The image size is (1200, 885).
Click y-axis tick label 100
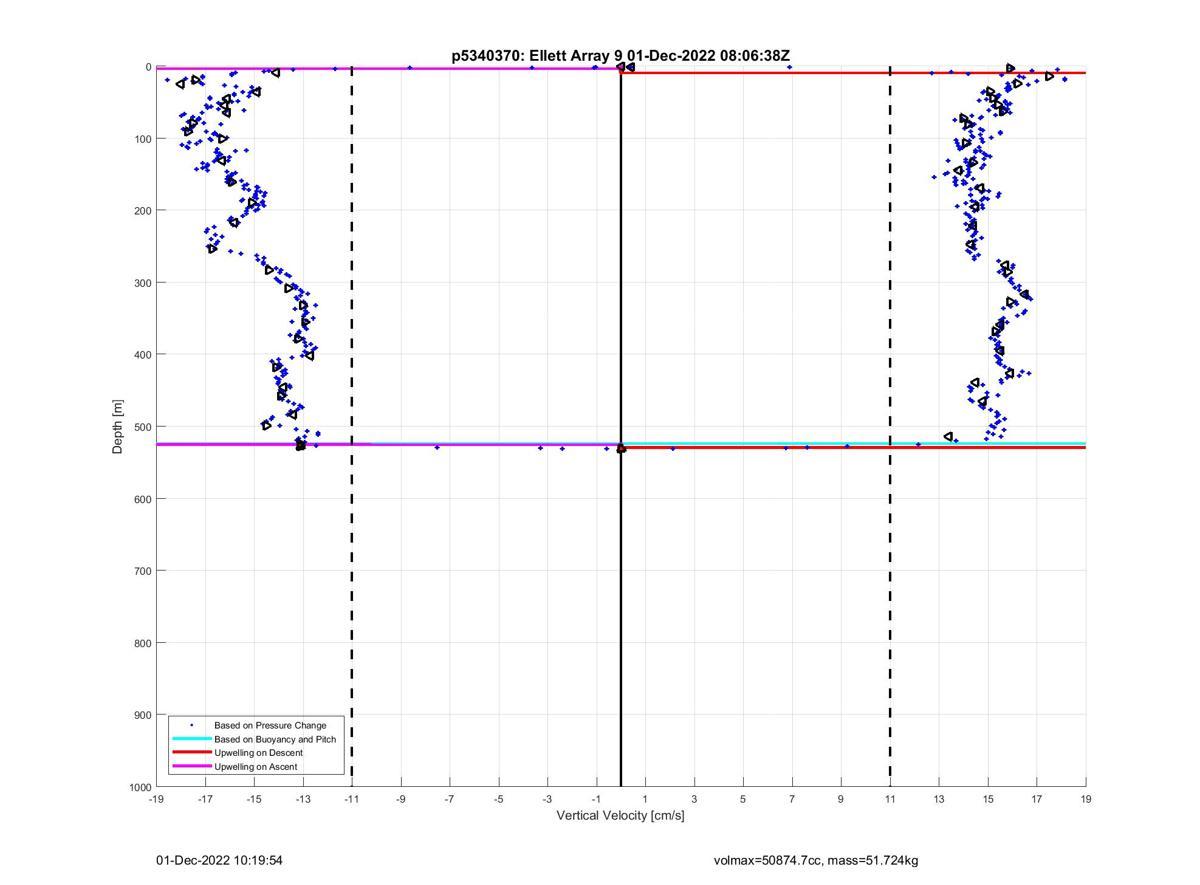pos(142,139)
